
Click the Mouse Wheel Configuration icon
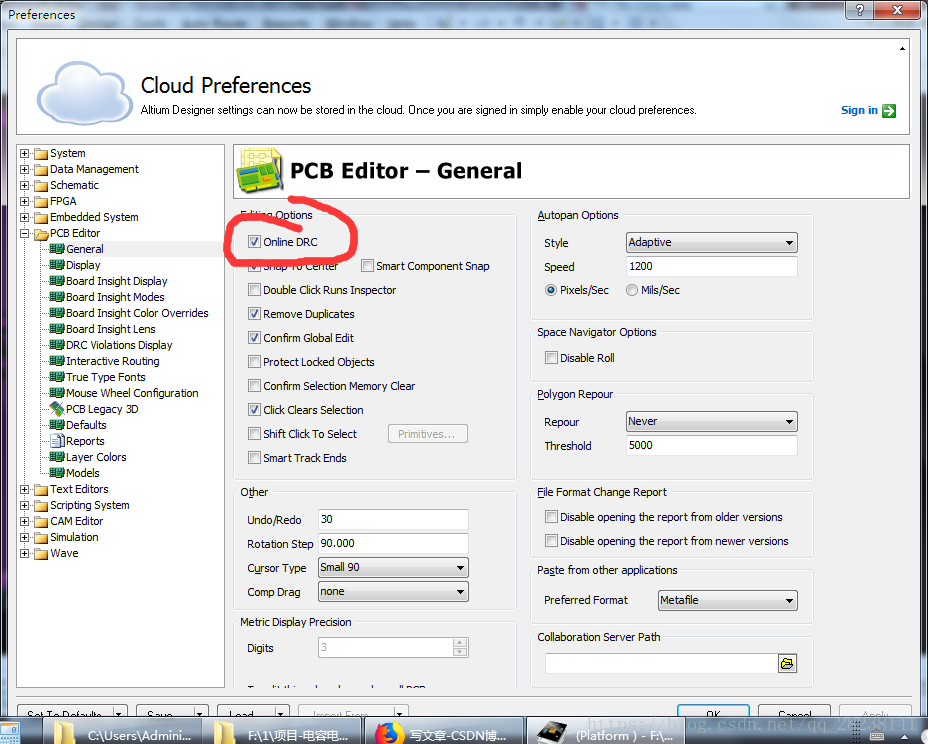pos(57,392)
